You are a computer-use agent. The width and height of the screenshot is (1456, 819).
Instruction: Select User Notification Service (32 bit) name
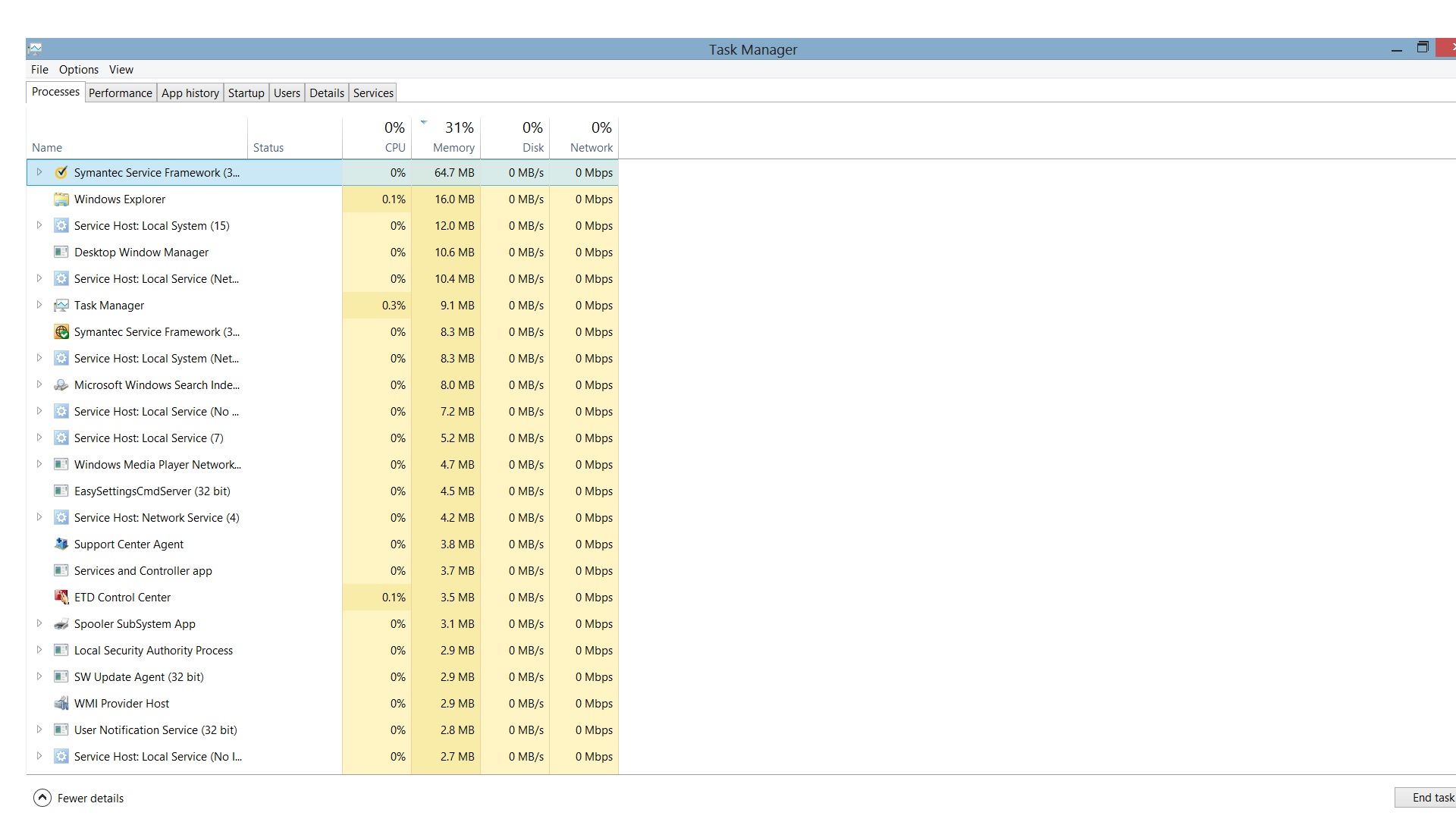(x=155, y=730)
